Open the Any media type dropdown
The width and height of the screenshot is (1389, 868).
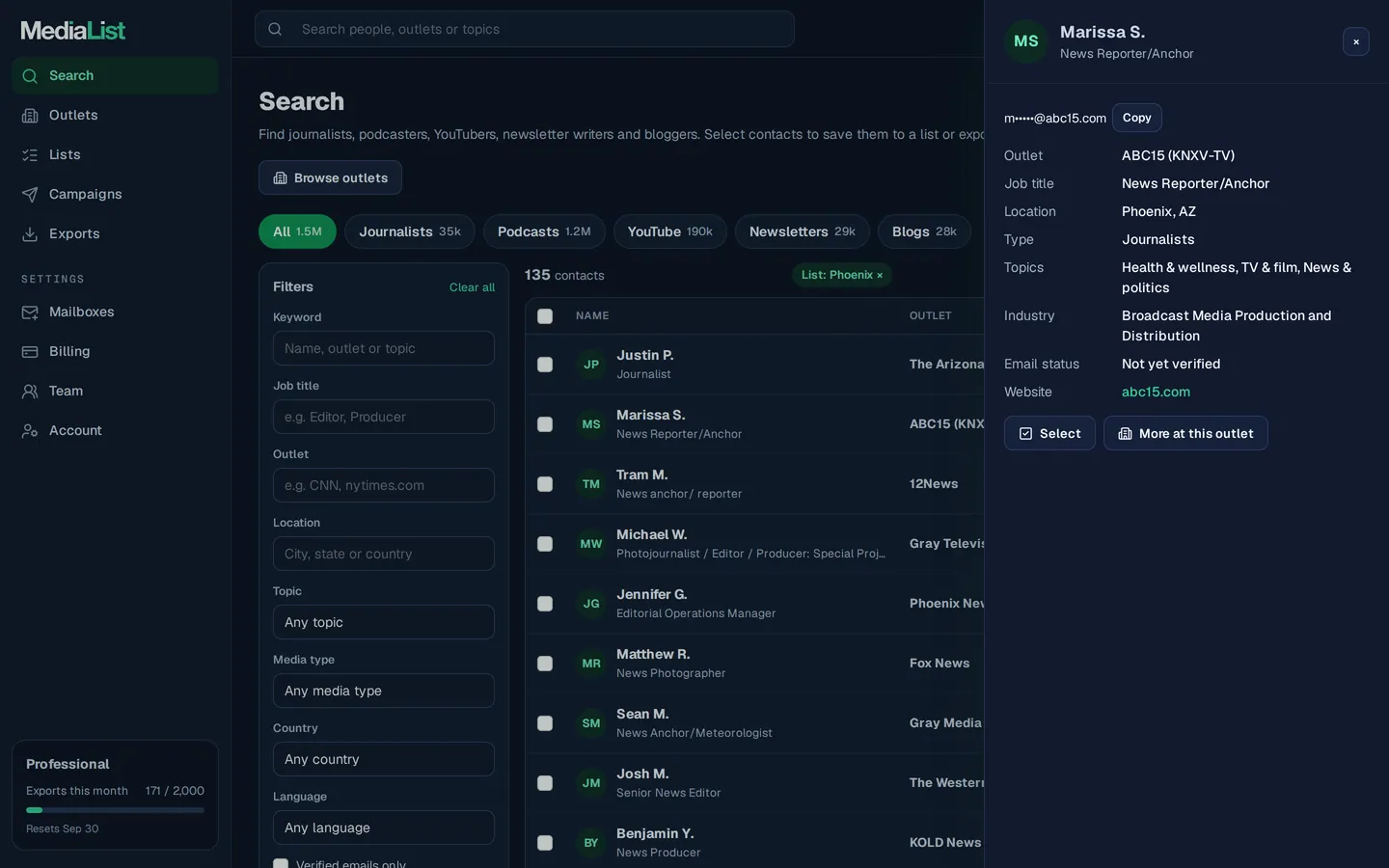[x=384, y=691]
